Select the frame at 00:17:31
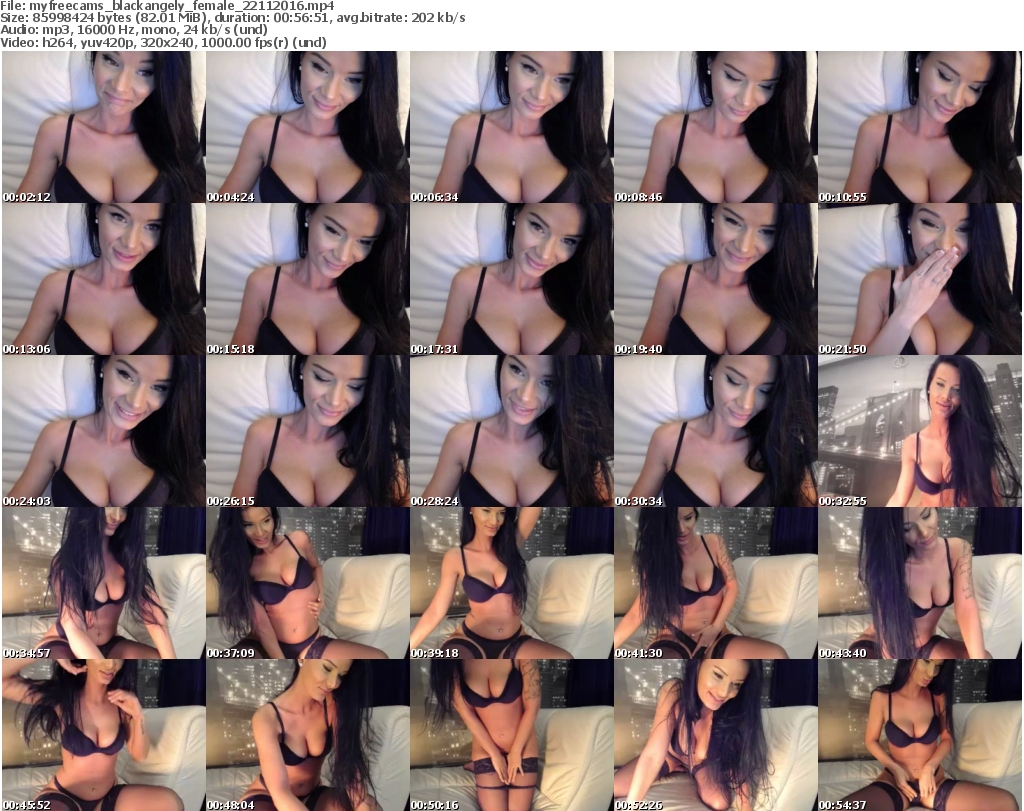The image size is (1024, 811). (x=511, y=279)
